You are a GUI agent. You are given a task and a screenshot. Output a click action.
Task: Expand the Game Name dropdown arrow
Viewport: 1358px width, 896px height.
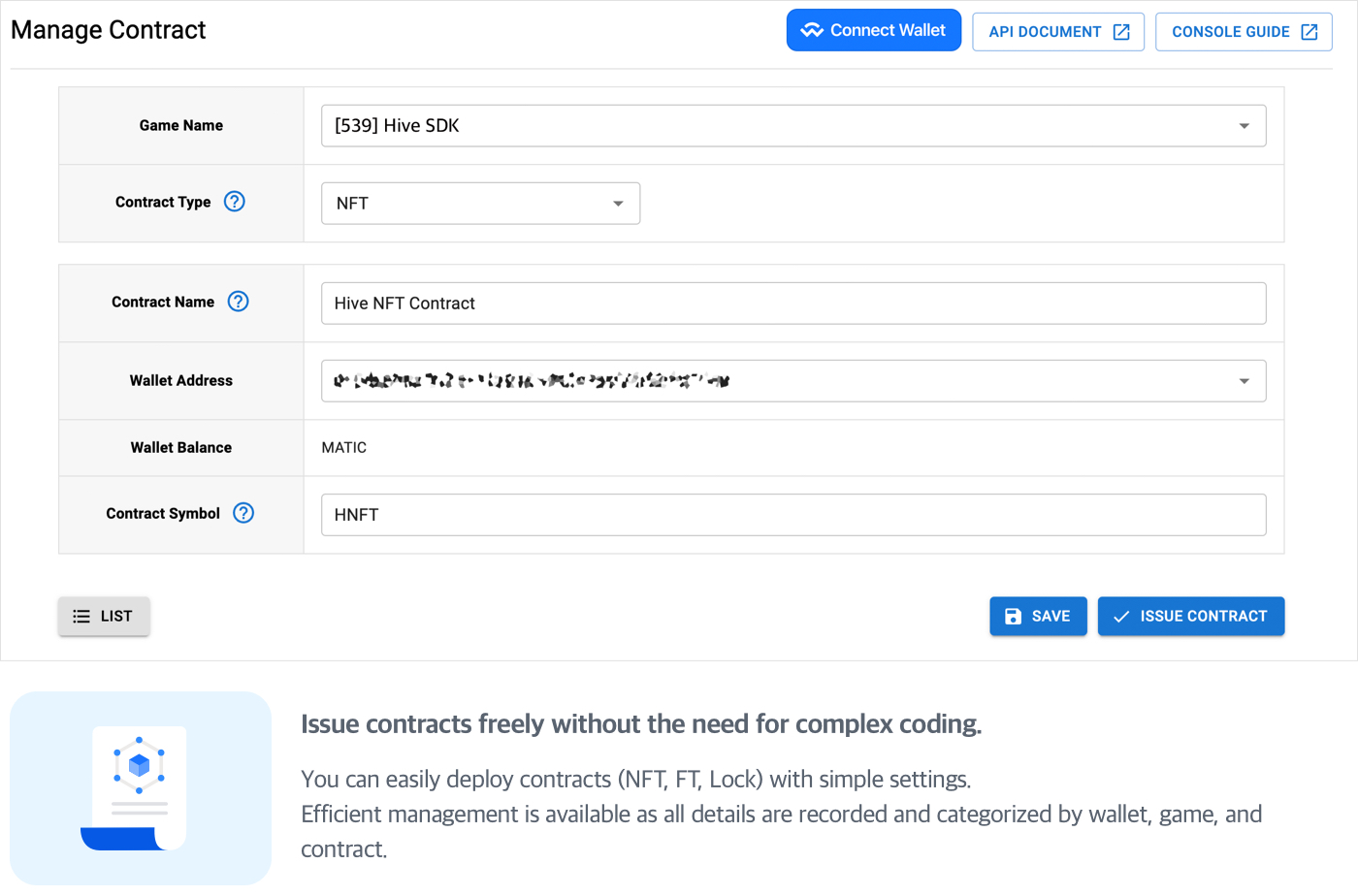(x=1244, y=126)
